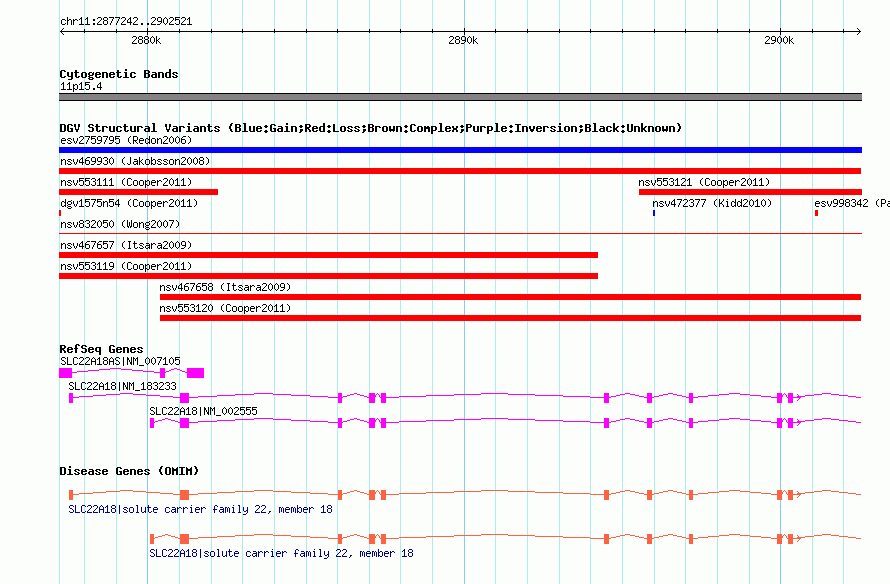Click the shorter orange OMIM SLC22A18 transcript
Image resolution: width=890 pixels, height=584 pixels.
coord(505,539)
